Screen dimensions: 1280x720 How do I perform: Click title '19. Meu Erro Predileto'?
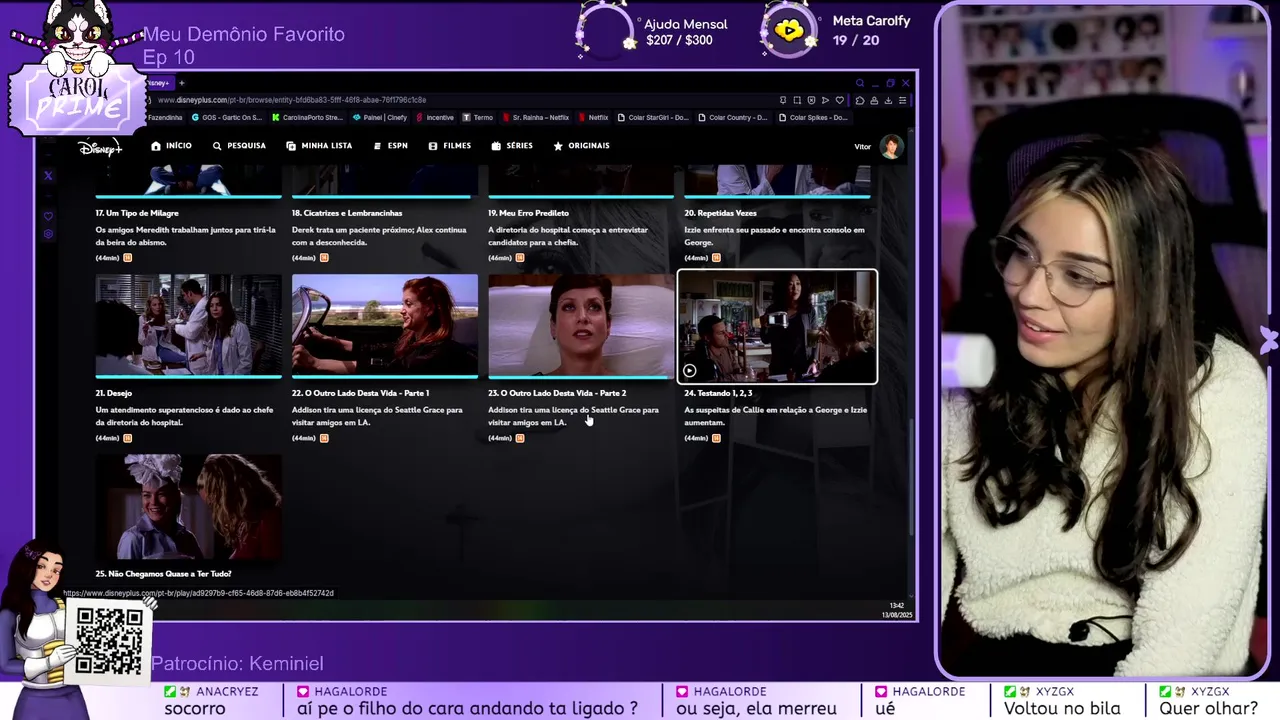coord(528,213)
